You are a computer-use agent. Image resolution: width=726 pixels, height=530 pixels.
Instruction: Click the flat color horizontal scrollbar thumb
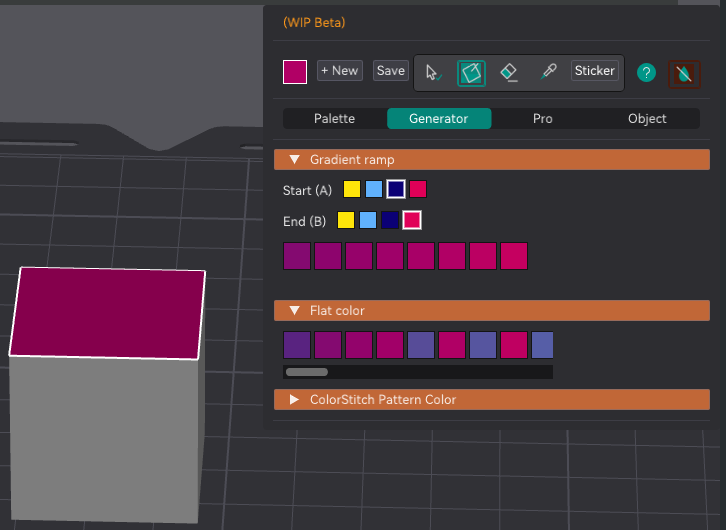[307, 372]
